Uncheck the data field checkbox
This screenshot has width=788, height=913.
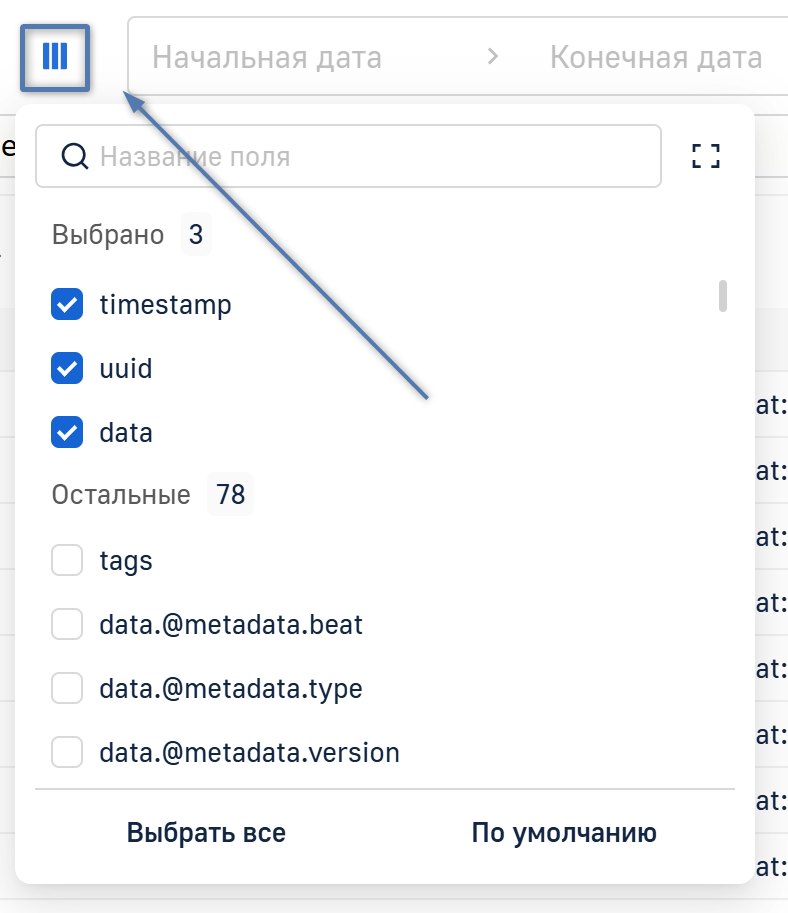(67, 433)
